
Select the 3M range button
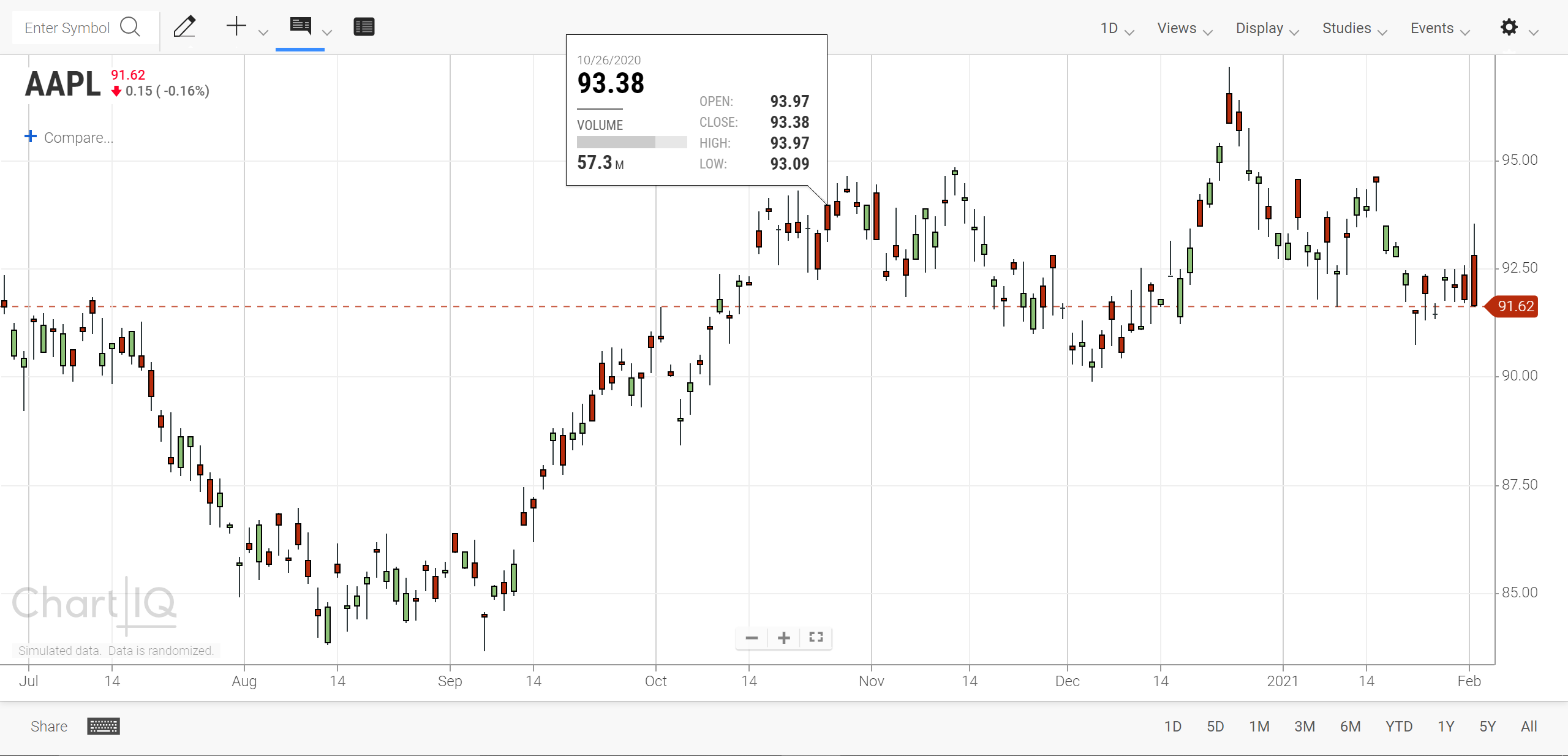pos(1305,727)
